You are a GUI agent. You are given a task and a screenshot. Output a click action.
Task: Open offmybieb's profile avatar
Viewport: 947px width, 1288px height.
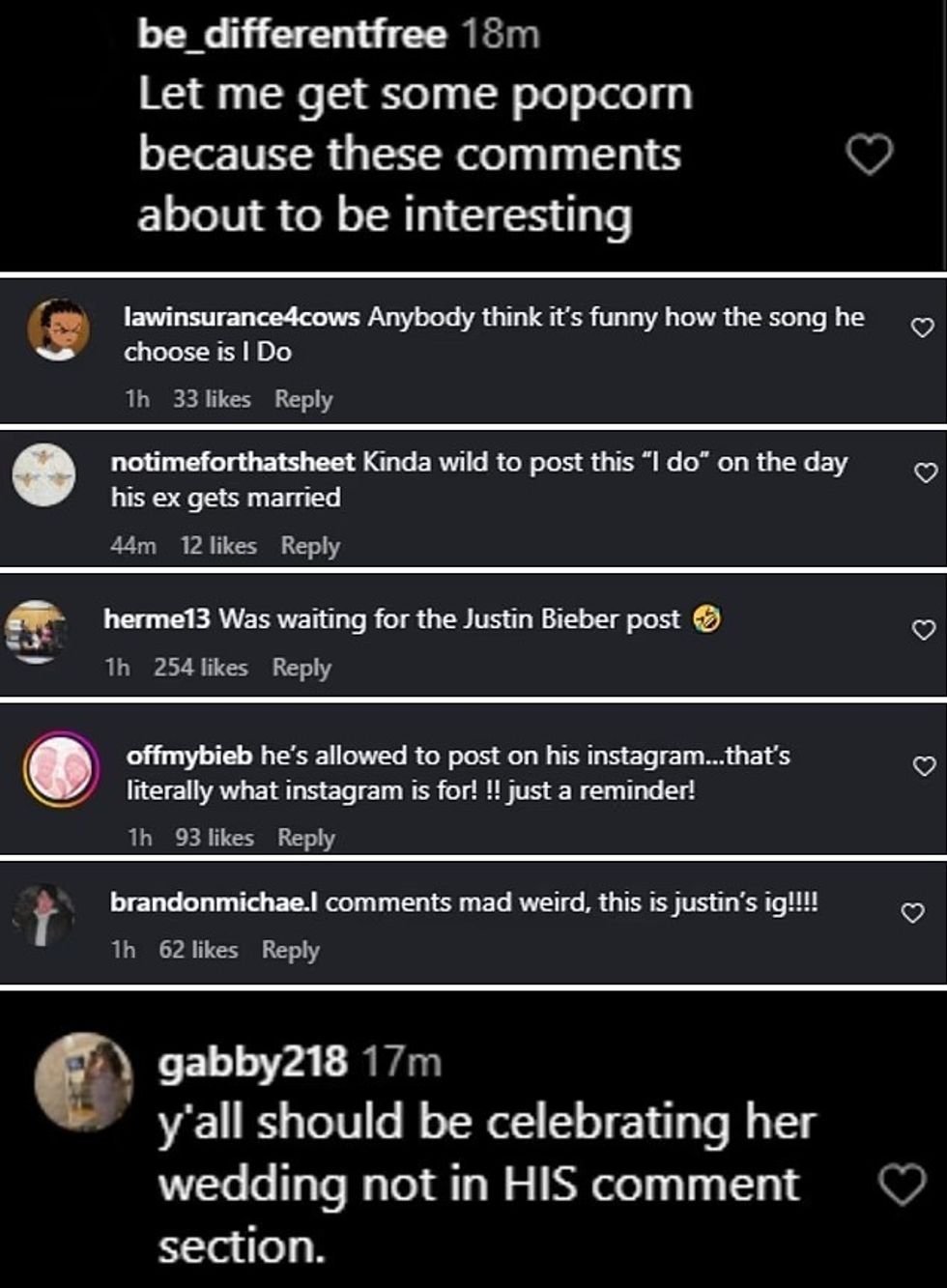click(x=60, y=770)
